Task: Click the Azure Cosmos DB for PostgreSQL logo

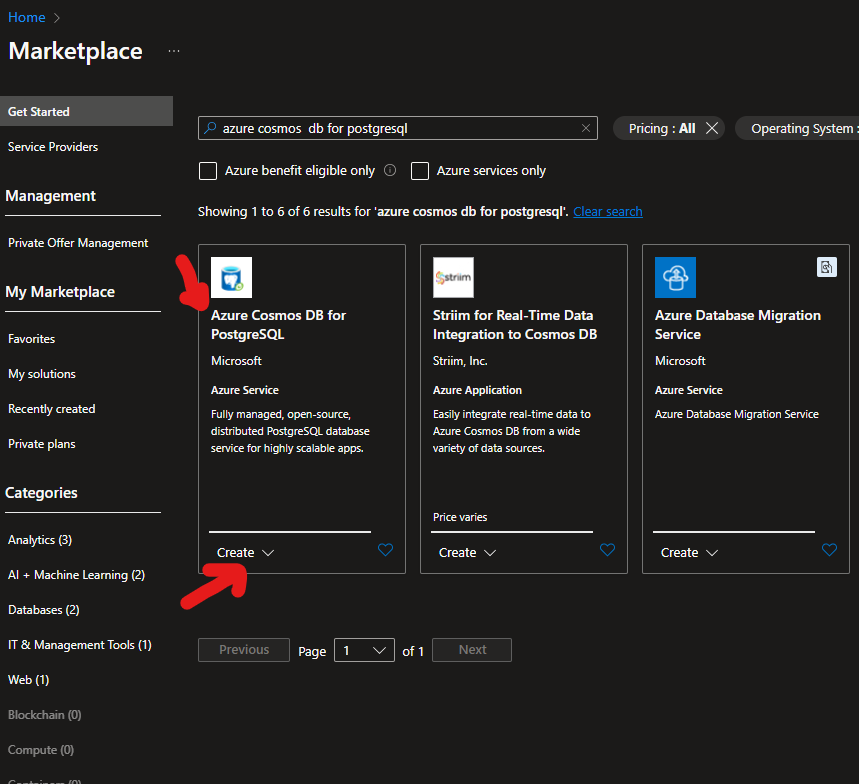Action: (x=231, y=277)
